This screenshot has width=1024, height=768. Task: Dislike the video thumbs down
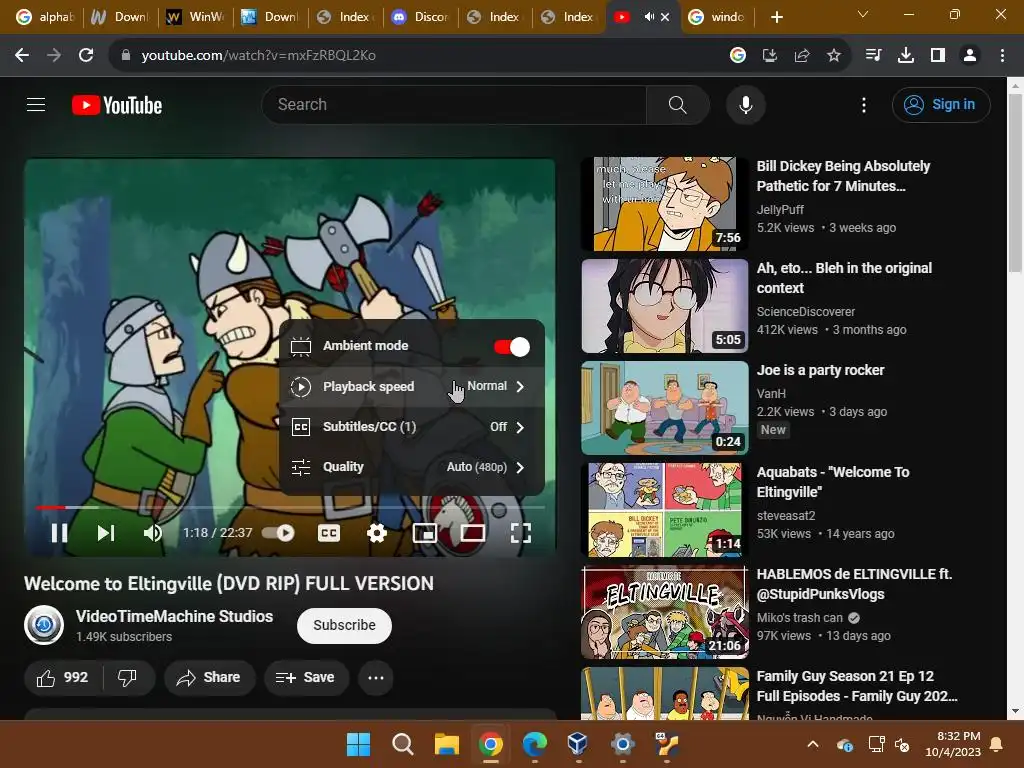coord(127,678)
